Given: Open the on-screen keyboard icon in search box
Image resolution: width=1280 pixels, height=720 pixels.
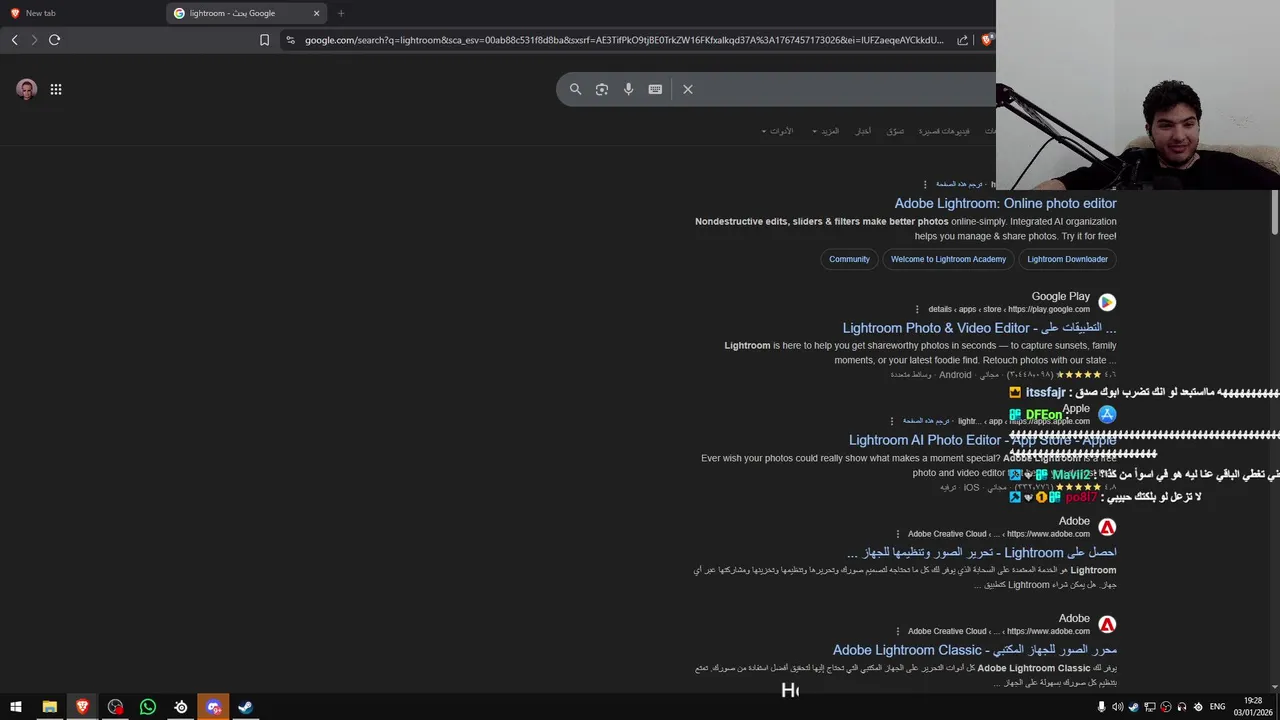Looking at the screenshot, I should [x=655, y=89].
